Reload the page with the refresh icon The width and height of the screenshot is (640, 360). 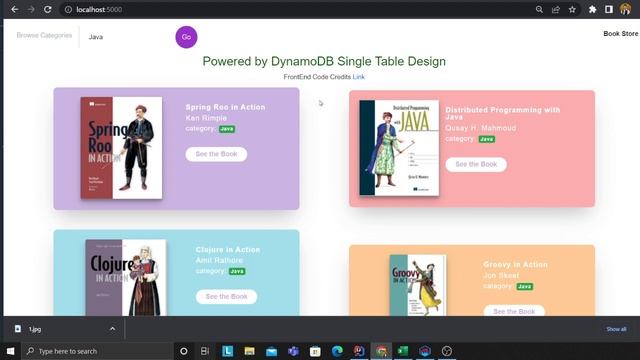pos(47,9)
